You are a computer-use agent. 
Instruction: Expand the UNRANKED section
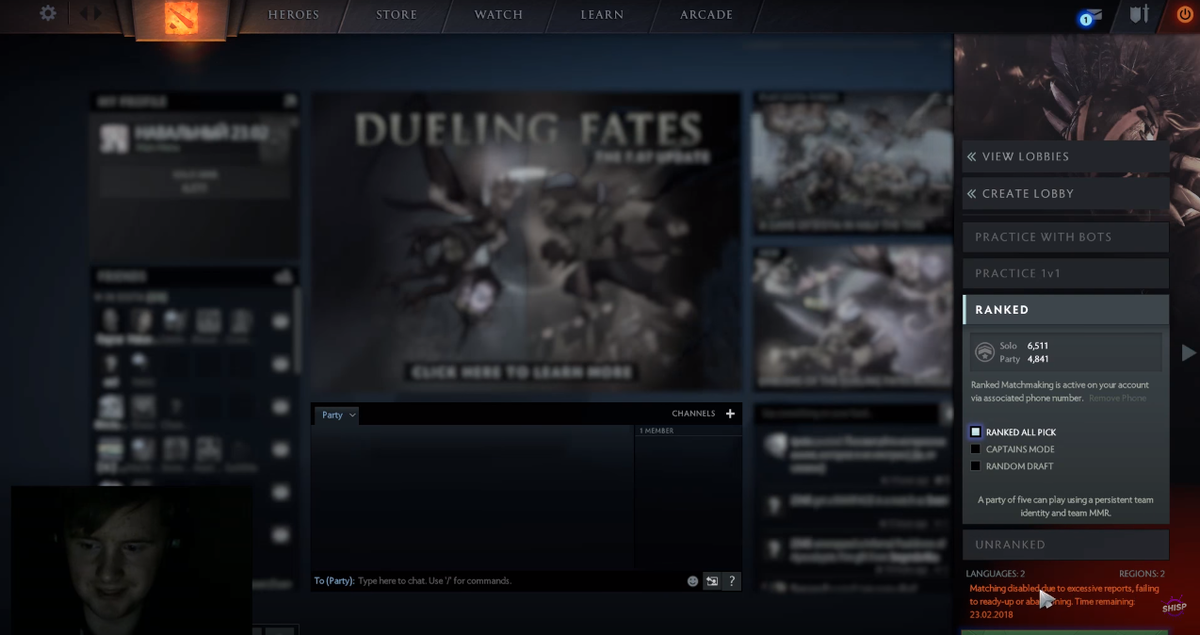pyautogui.click(x=1065, y=545)
